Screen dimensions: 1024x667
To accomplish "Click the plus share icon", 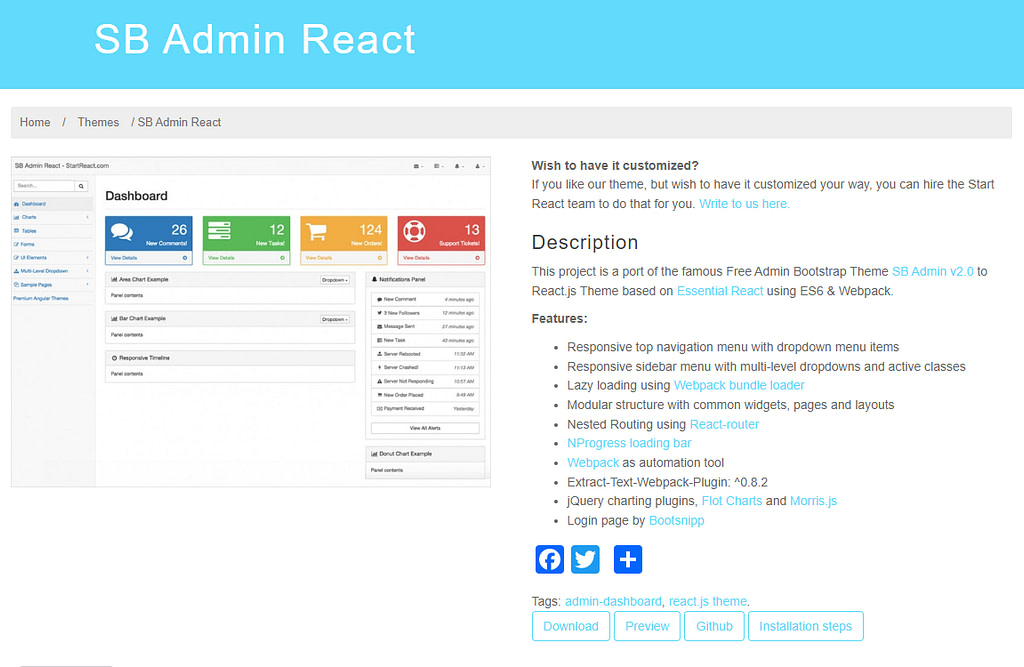I will click(x=627, y=559).
